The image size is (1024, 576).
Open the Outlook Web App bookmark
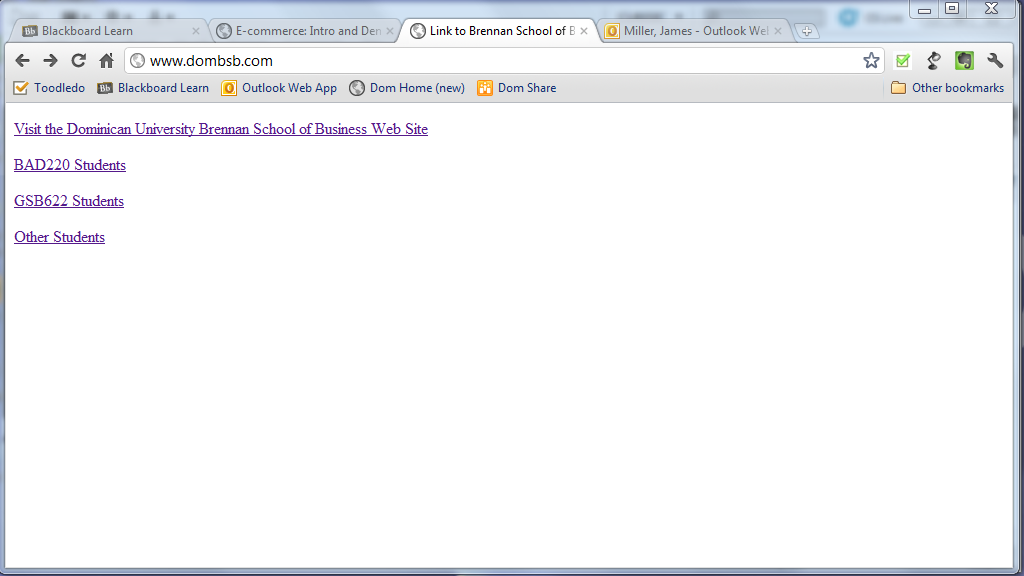[279, 88]
